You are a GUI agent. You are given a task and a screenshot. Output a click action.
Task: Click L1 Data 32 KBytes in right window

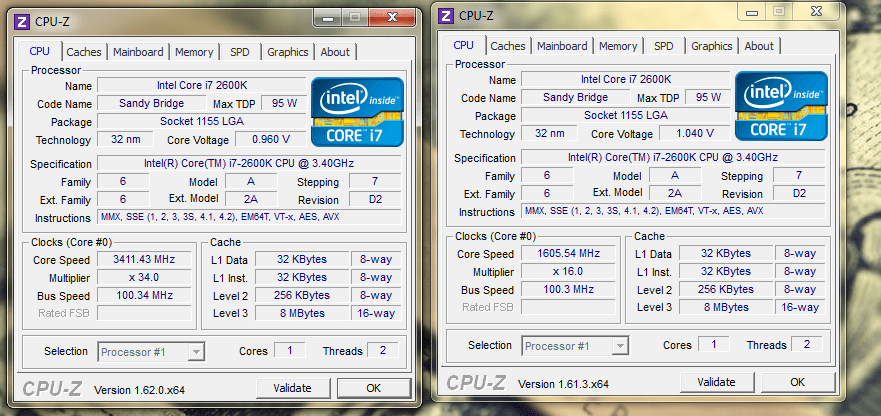726,253
